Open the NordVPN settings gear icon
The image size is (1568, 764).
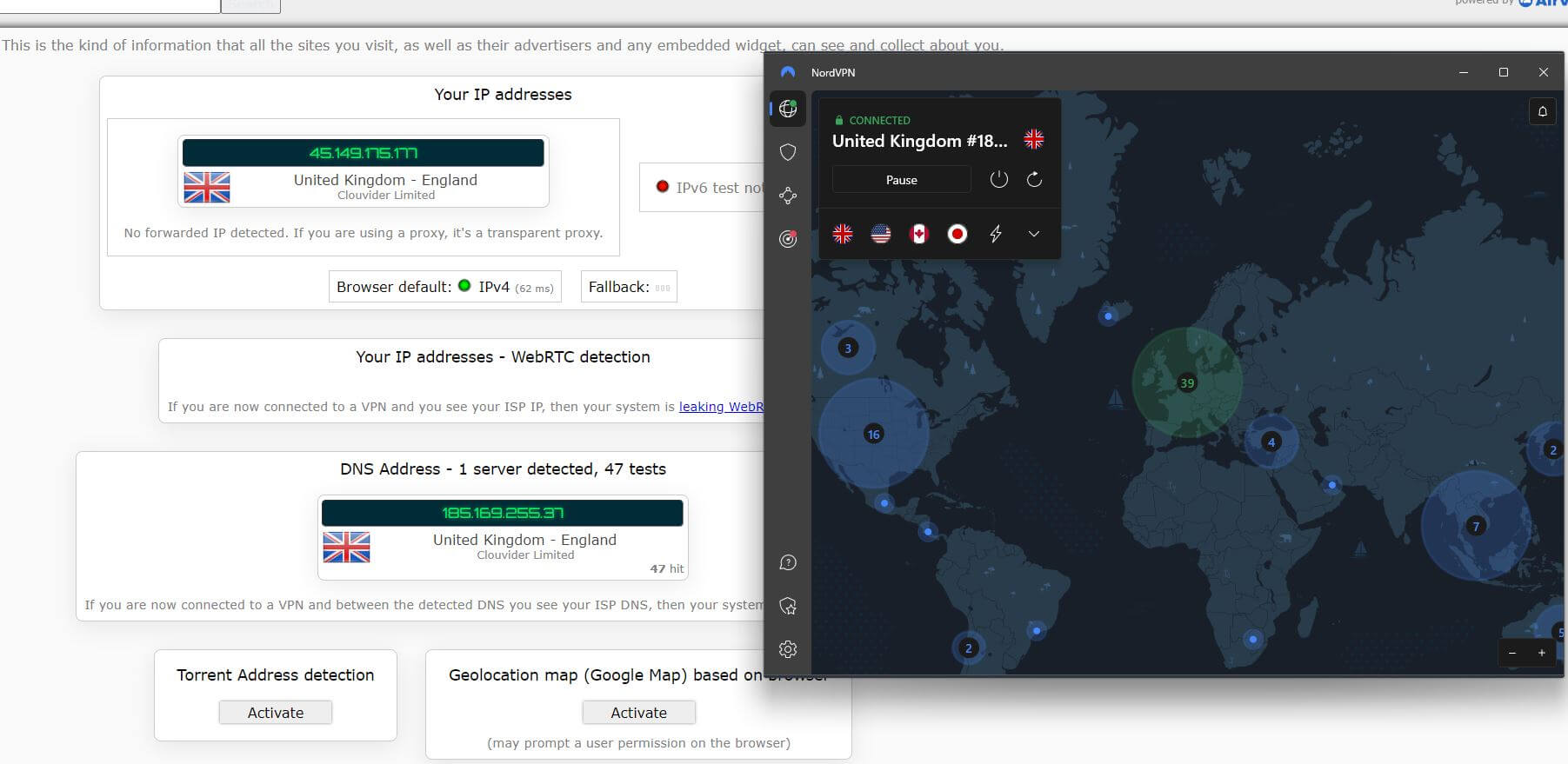coord(788,649)
